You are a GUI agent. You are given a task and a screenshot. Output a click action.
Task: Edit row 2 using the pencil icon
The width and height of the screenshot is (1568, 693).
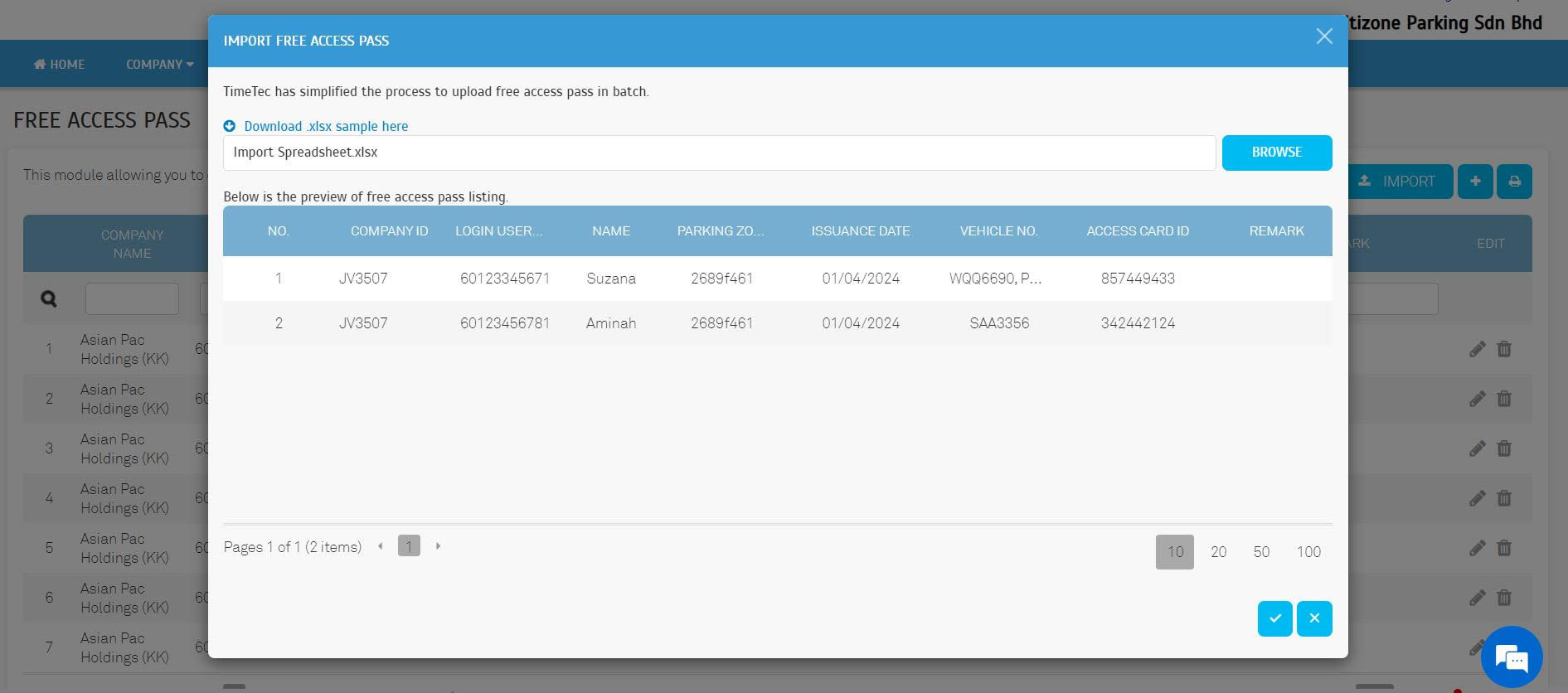(x=1477, y=399)
